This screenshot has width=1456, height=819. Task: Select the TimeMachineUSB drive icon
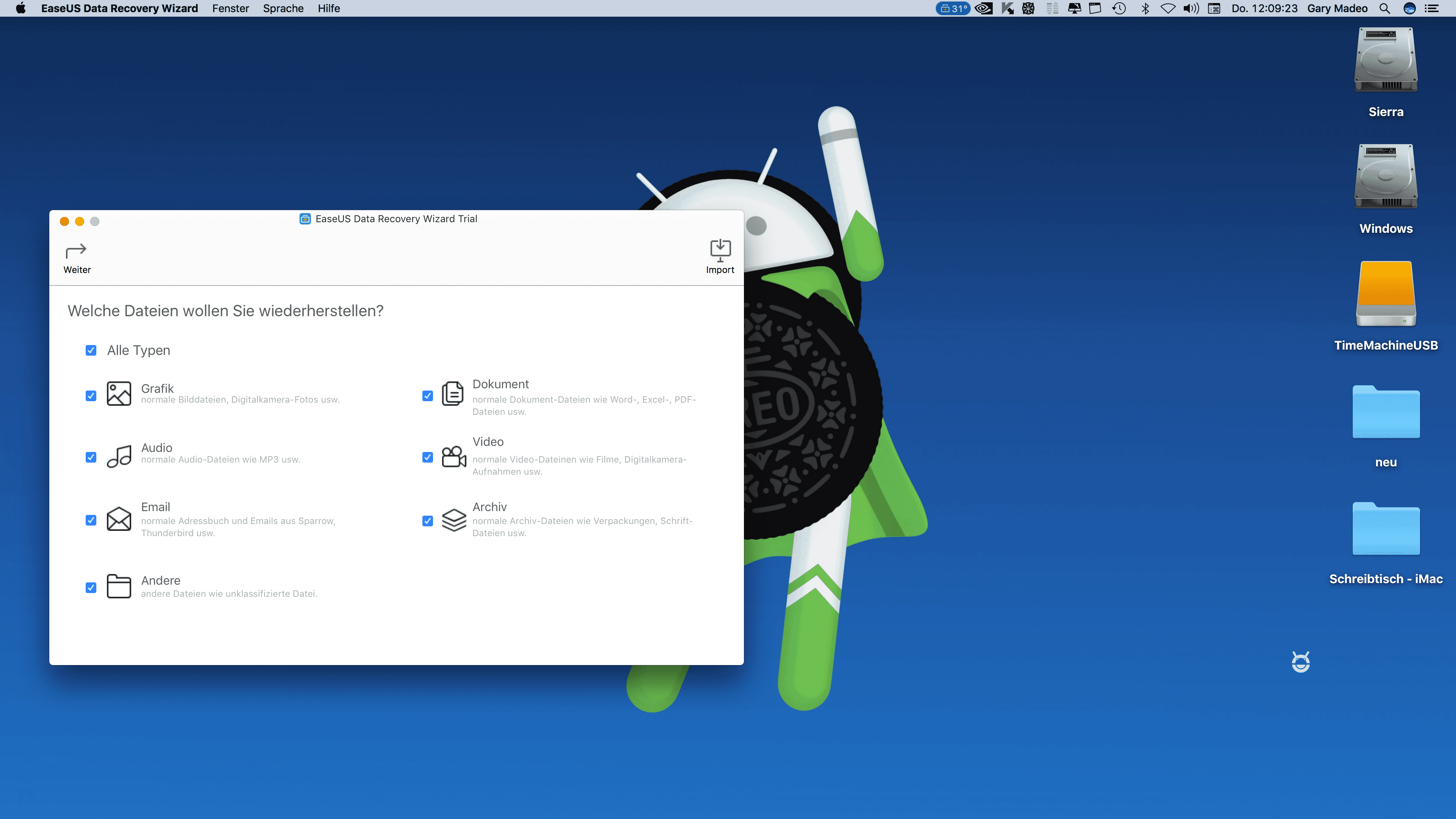[1386, 294]
